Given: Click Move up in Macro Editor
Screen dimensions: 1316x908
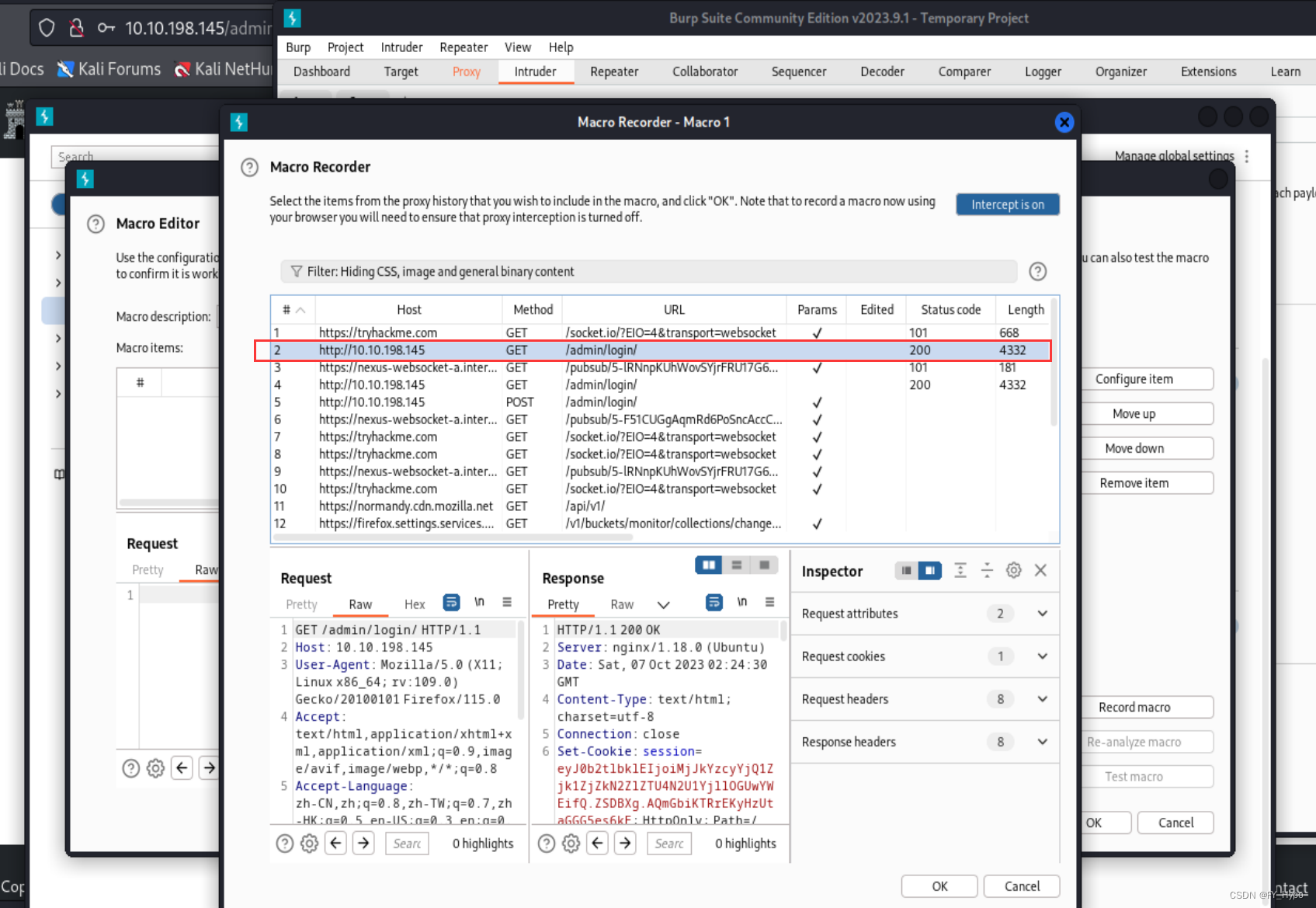Looking at the screenshot, I should pos(1148,414).
